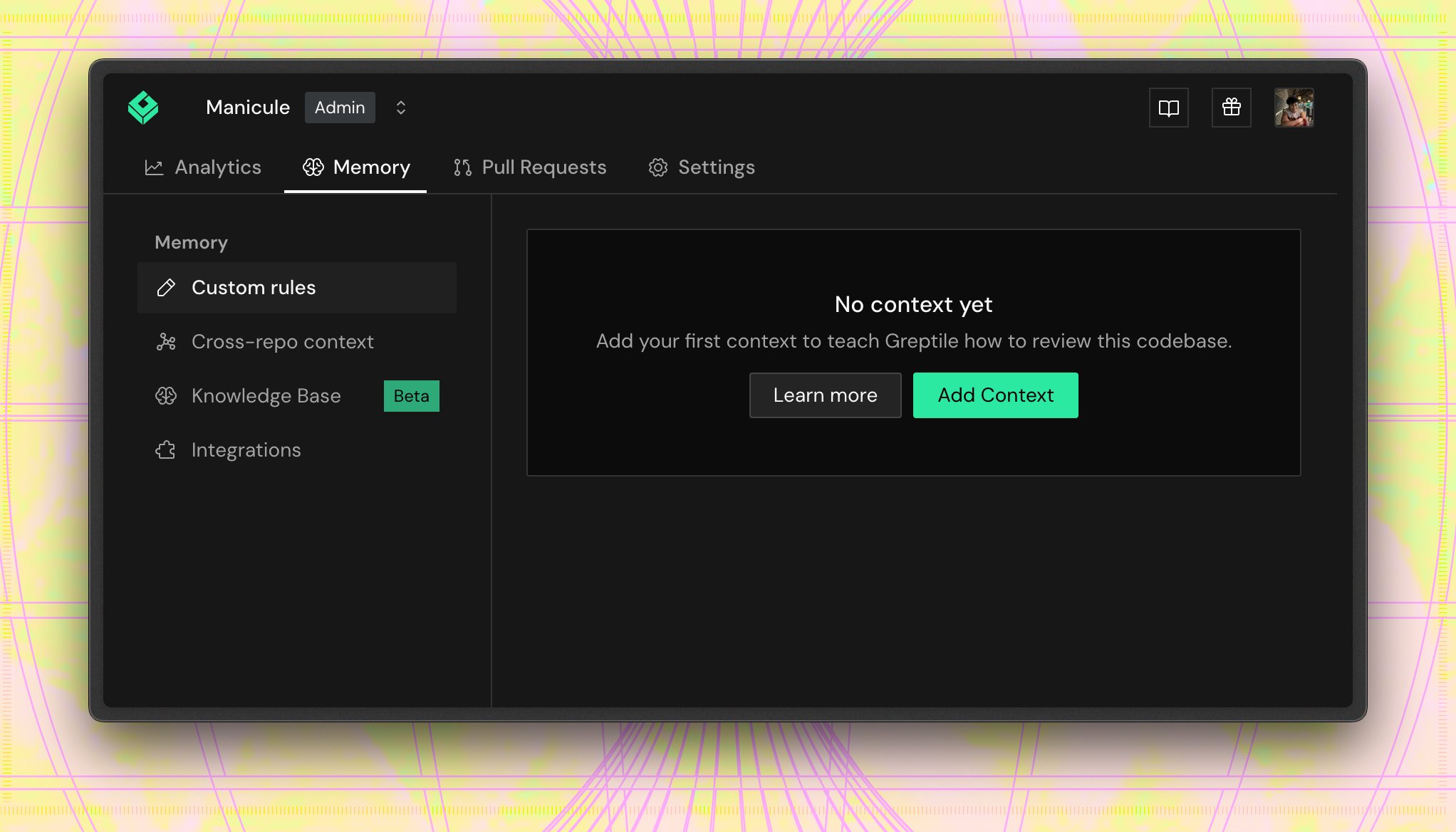Open the Integrations section
The width and height of the screenshot is (1456, 832).
(297, 450)
